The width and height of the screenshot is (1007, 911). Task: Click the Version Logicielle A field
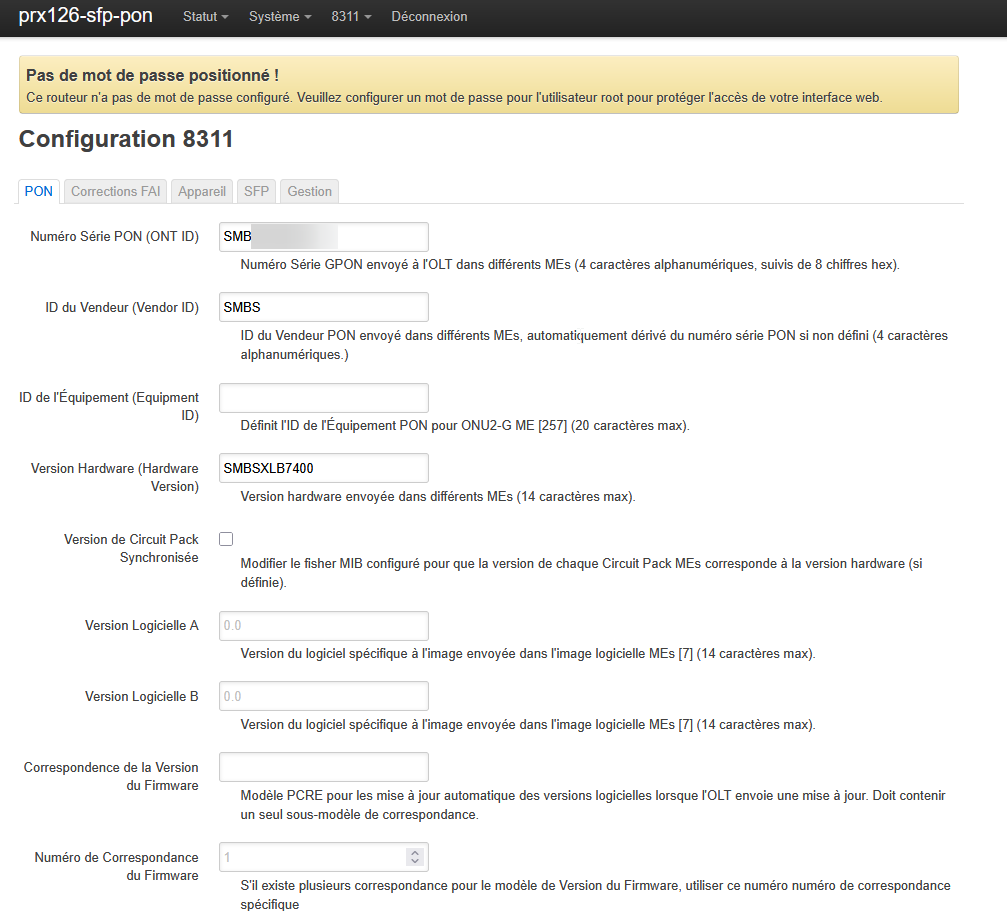pyautogui.click(x=323, y=626)
